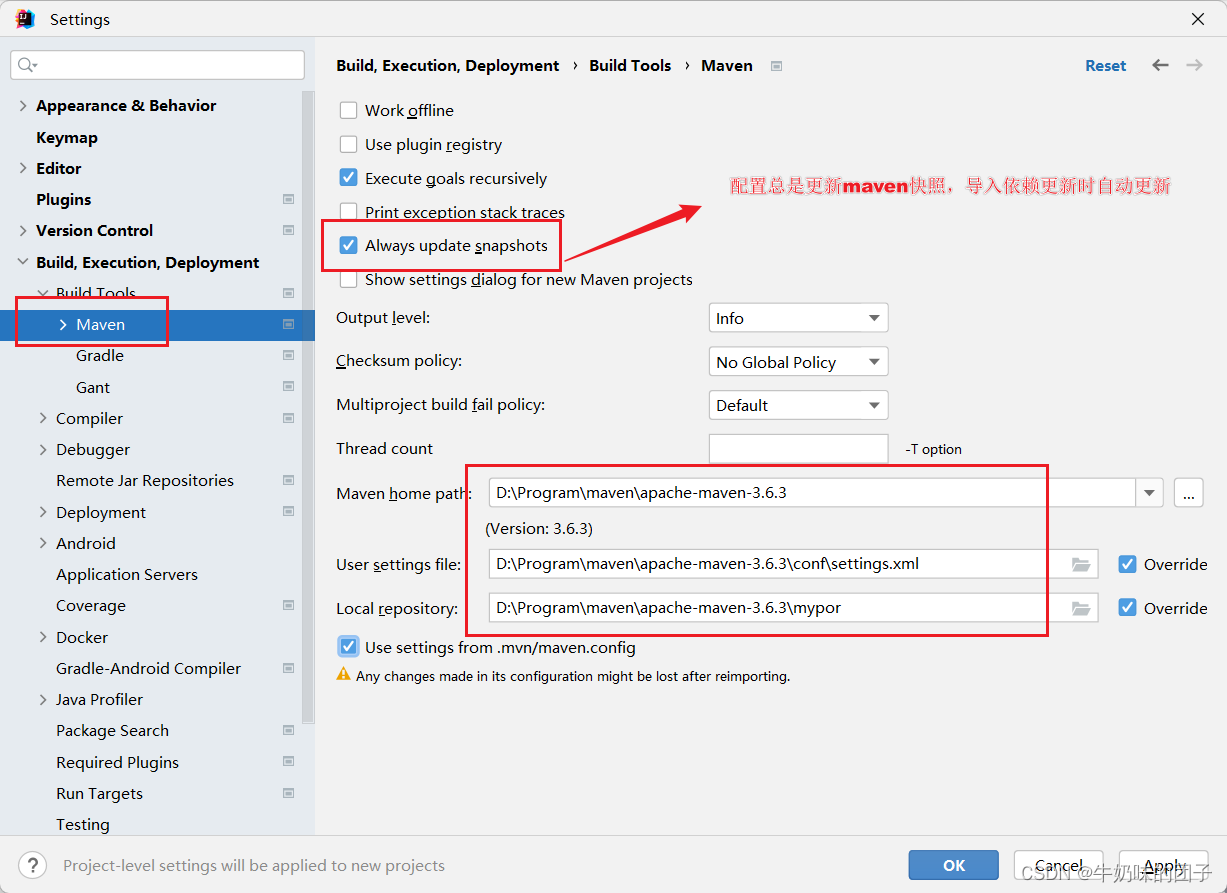Click project-level icon next to Run Targets
The height and width of the screenshot is (893, 1227).
point(288,793)
